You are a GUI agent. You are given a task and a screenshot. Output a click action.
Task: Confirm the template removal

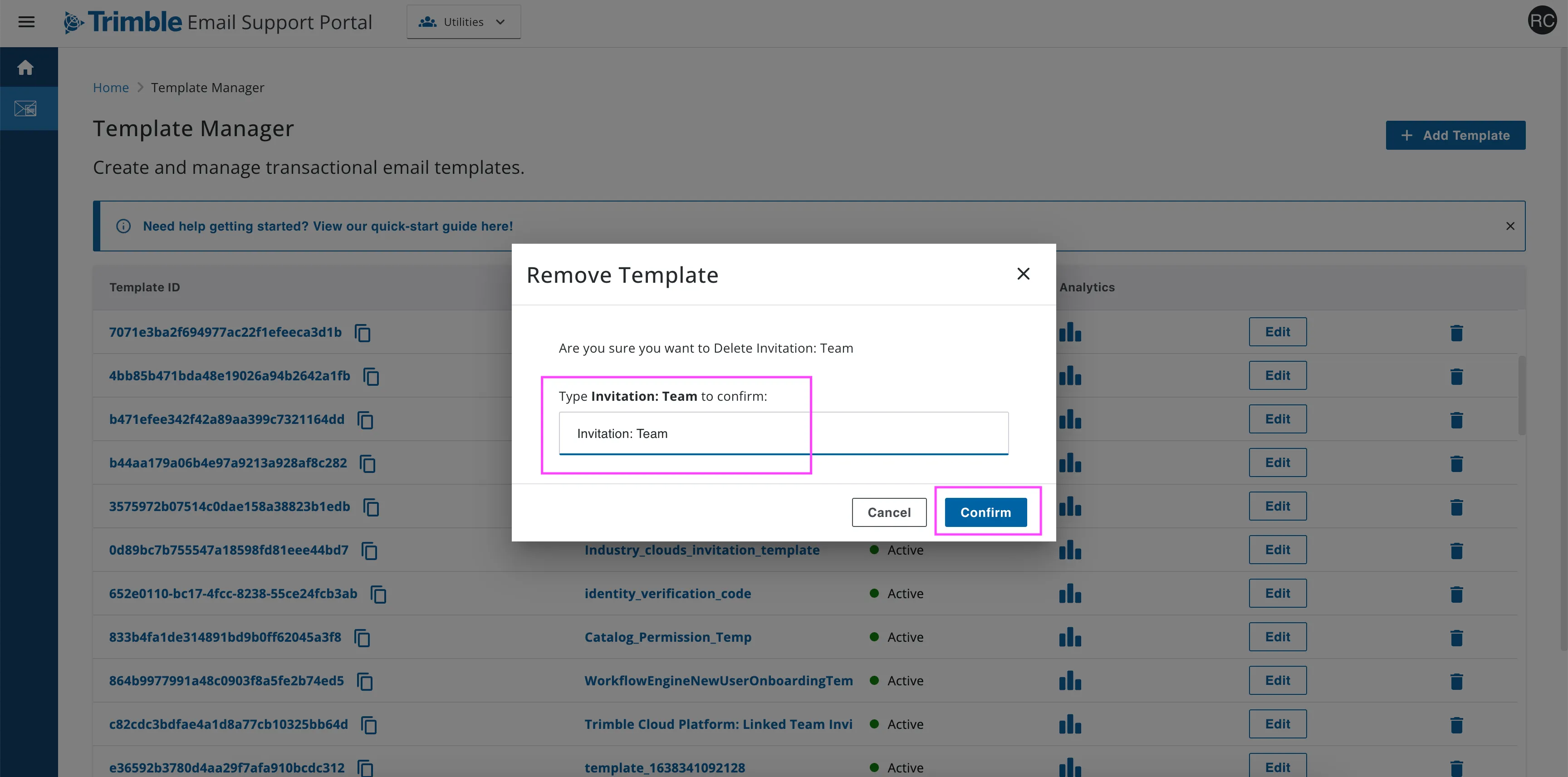point(985,512)
